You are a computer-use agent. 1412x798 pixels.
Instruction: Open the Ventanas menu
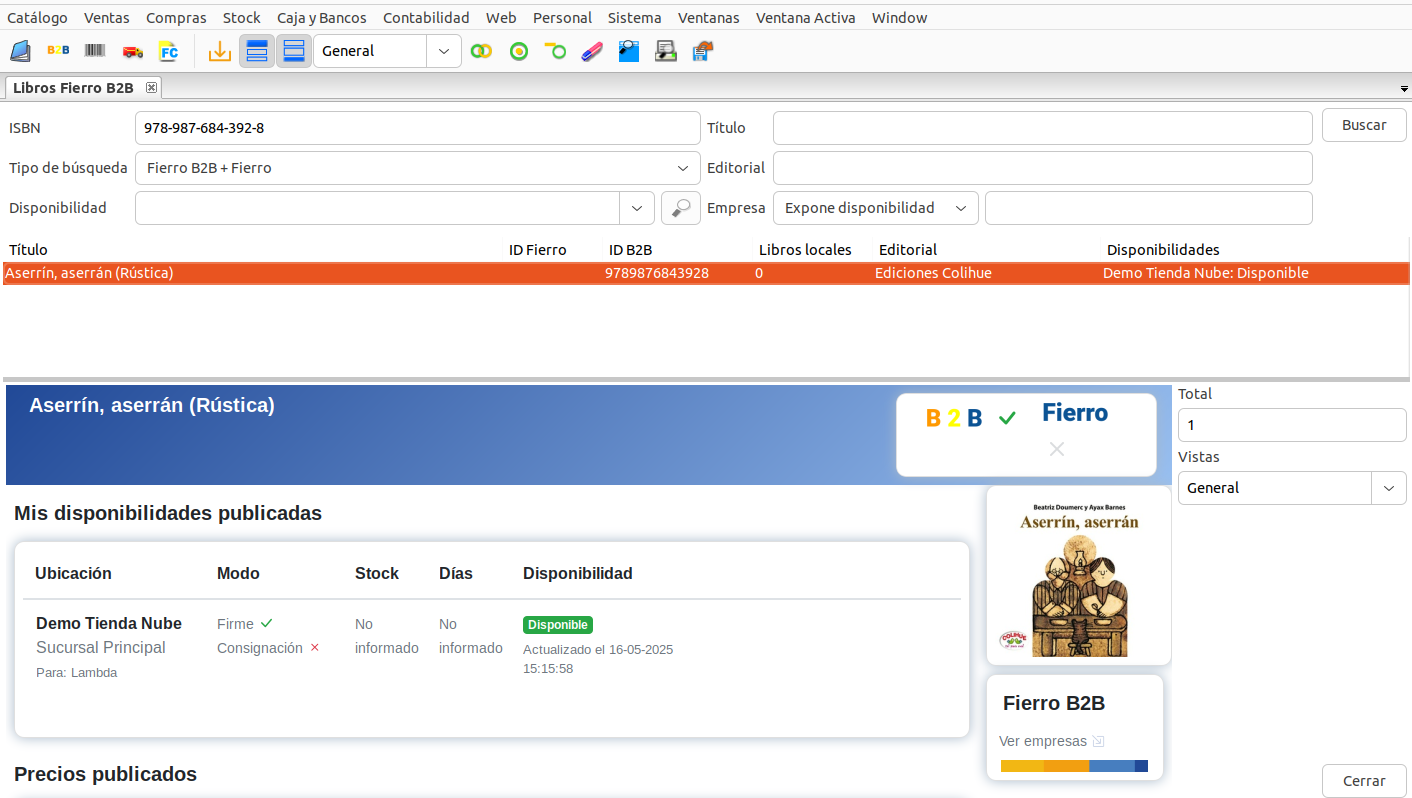(x=709, y=18)
